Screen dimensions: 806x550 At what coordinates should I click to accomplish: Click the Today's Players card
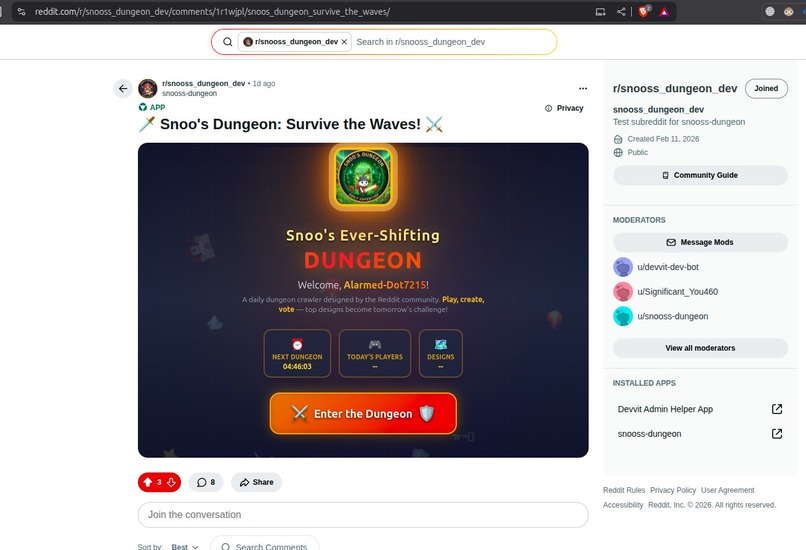tap(375, 354)
